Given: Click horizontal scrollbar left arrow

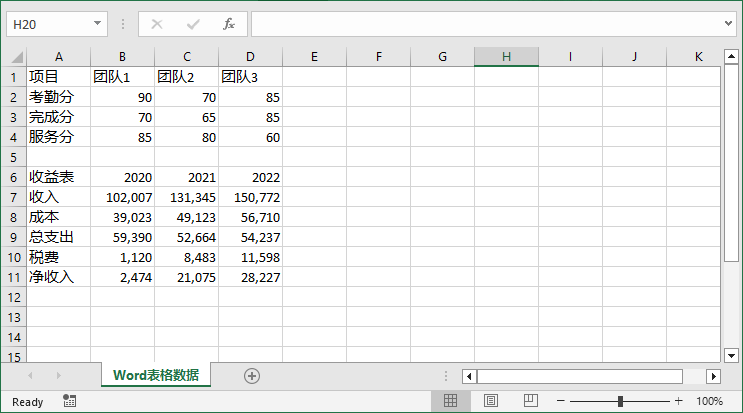Looking at the screenshot, I should [x=469, y=377].
